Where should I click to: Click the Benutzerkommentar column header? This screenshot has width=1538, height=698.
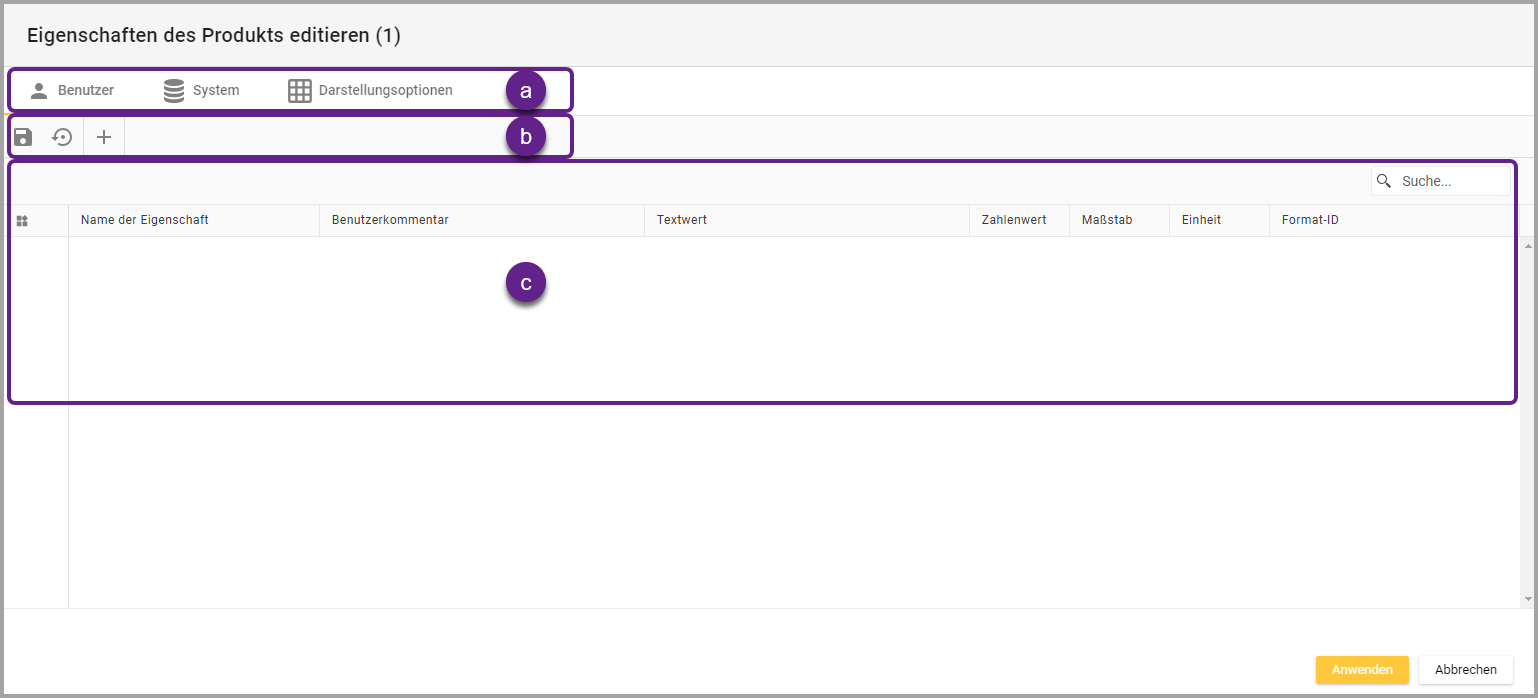pos(390,220)
